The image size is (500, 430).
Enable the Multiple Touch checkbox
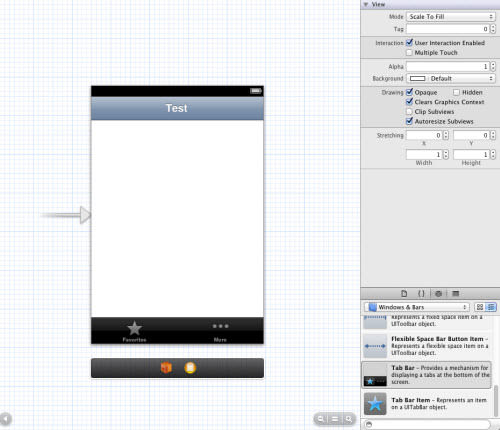point(409,53)
